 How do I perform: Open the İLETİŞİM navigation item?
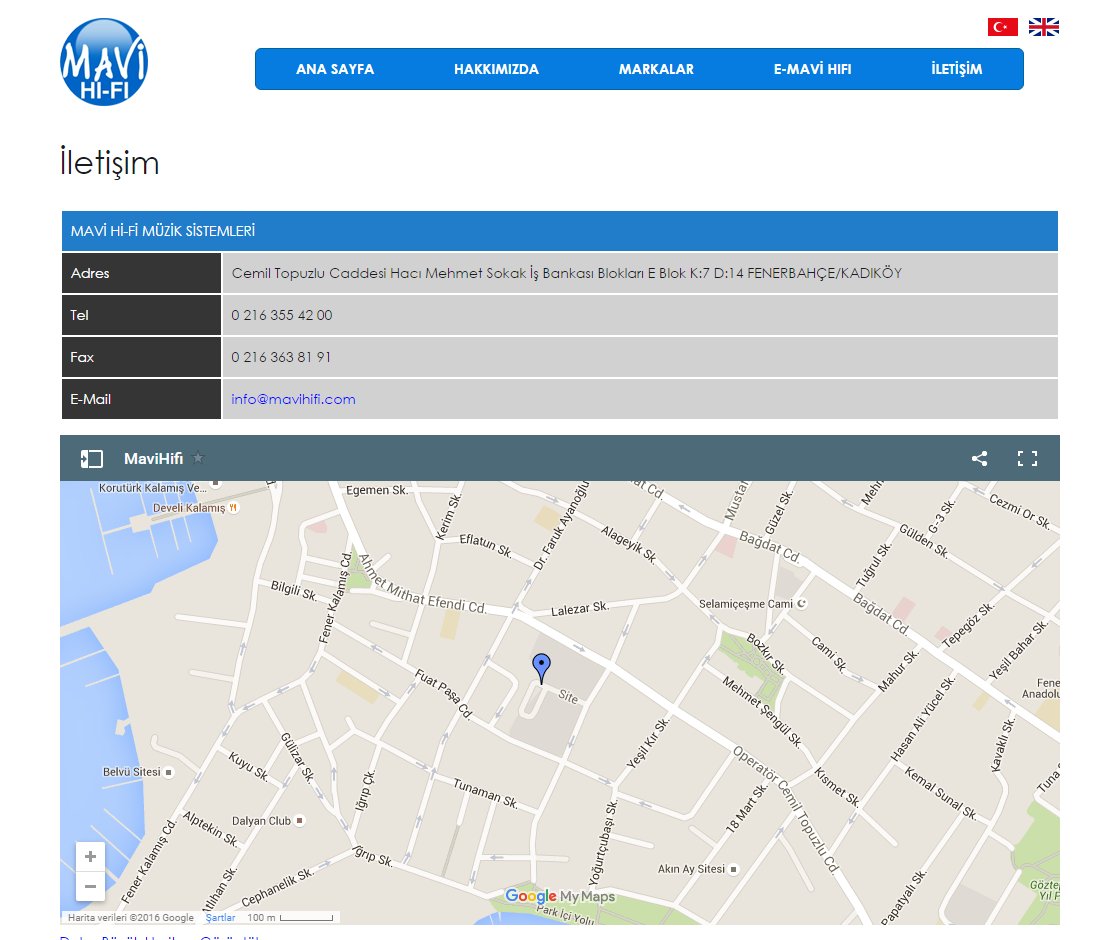pos(956,69)
